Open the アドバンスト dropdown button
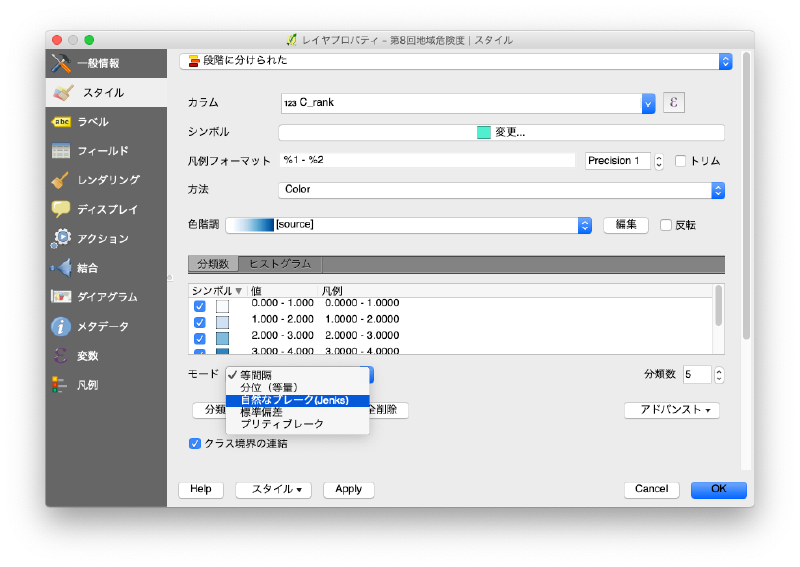 [x=671, y=410]
